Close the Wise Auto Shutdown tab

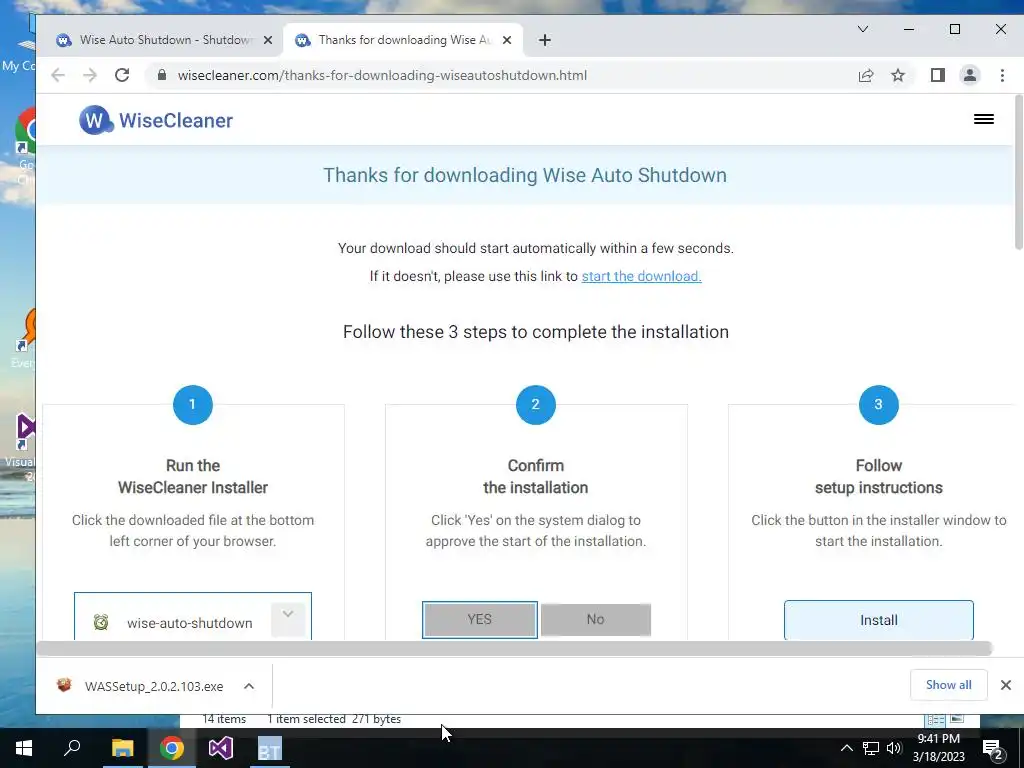268,40
